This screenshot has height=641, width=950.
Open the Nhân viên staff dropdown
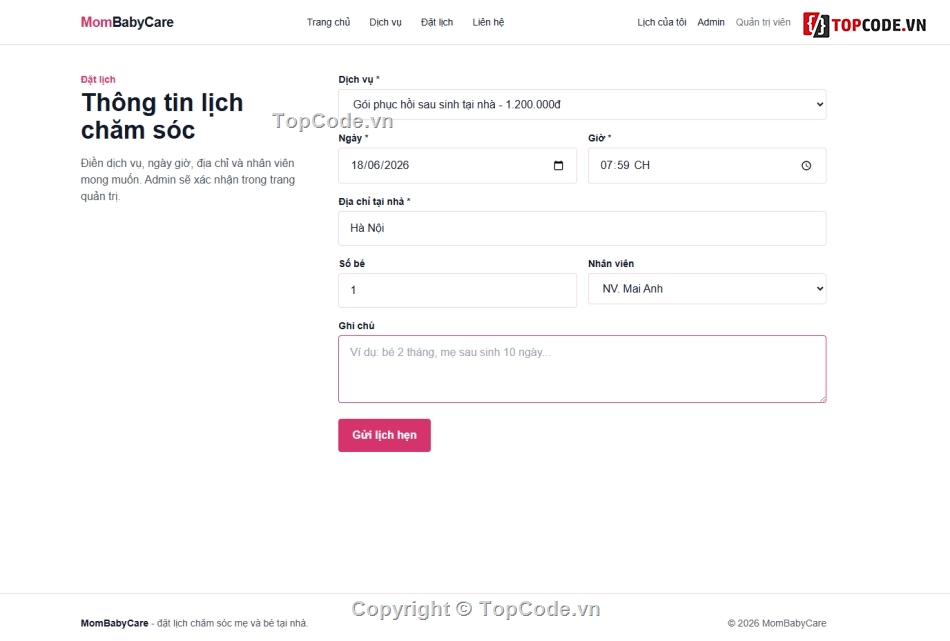706,288
